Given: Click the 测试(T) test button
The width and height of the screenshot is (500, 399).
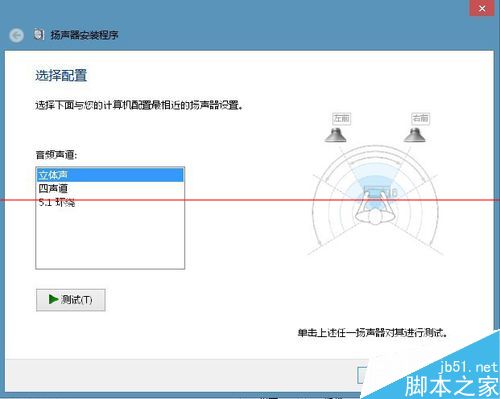Looking at the screenshot, I should coord(71,300).
